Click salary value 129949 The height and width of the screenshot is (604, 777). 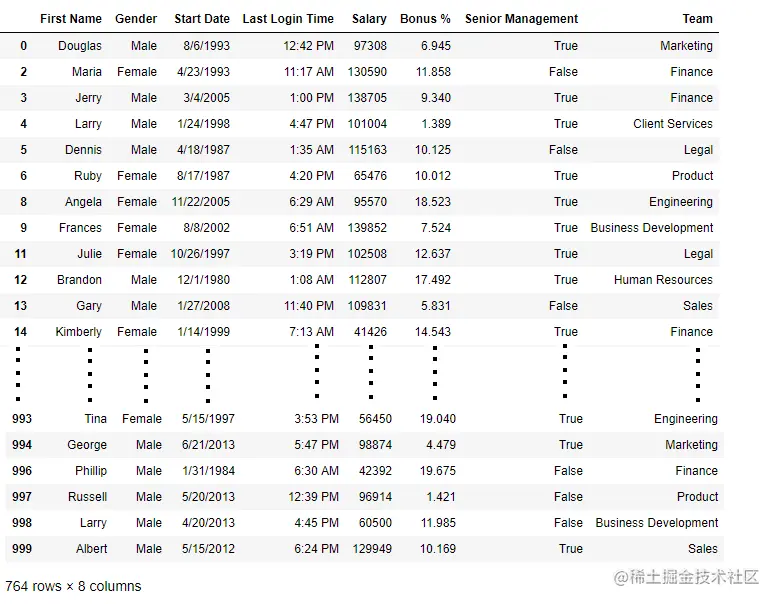(372, 549)
